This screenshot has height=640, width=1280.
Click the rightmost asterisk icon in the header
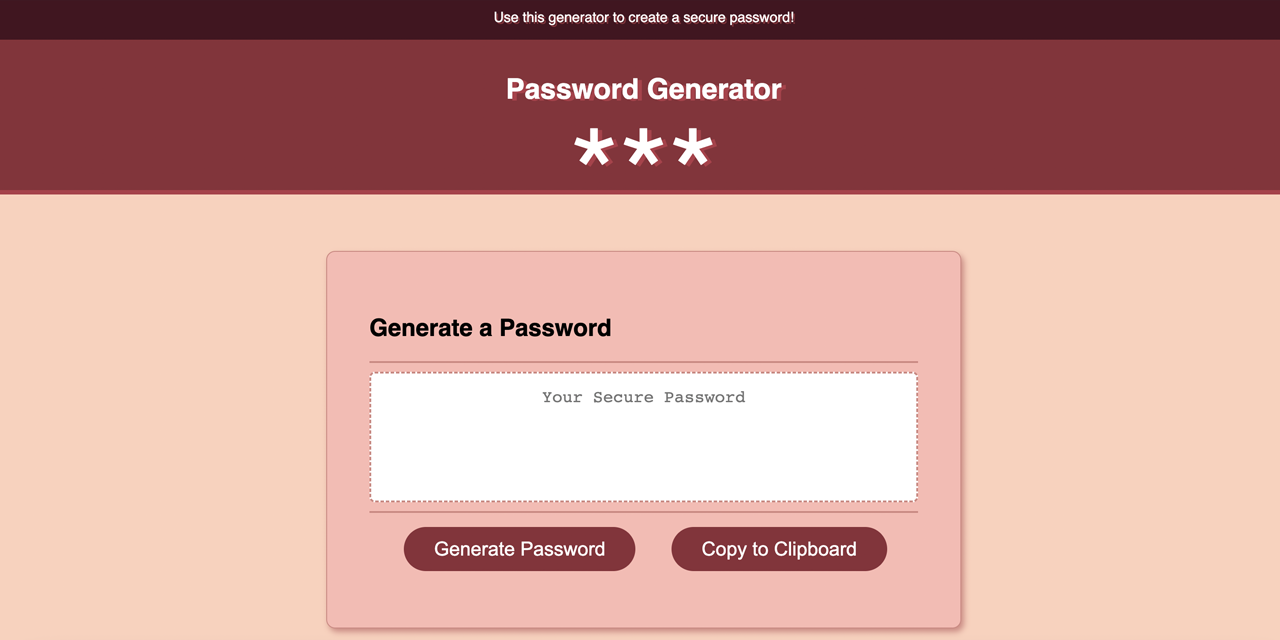pyautogui.click(x=695, y=146)
